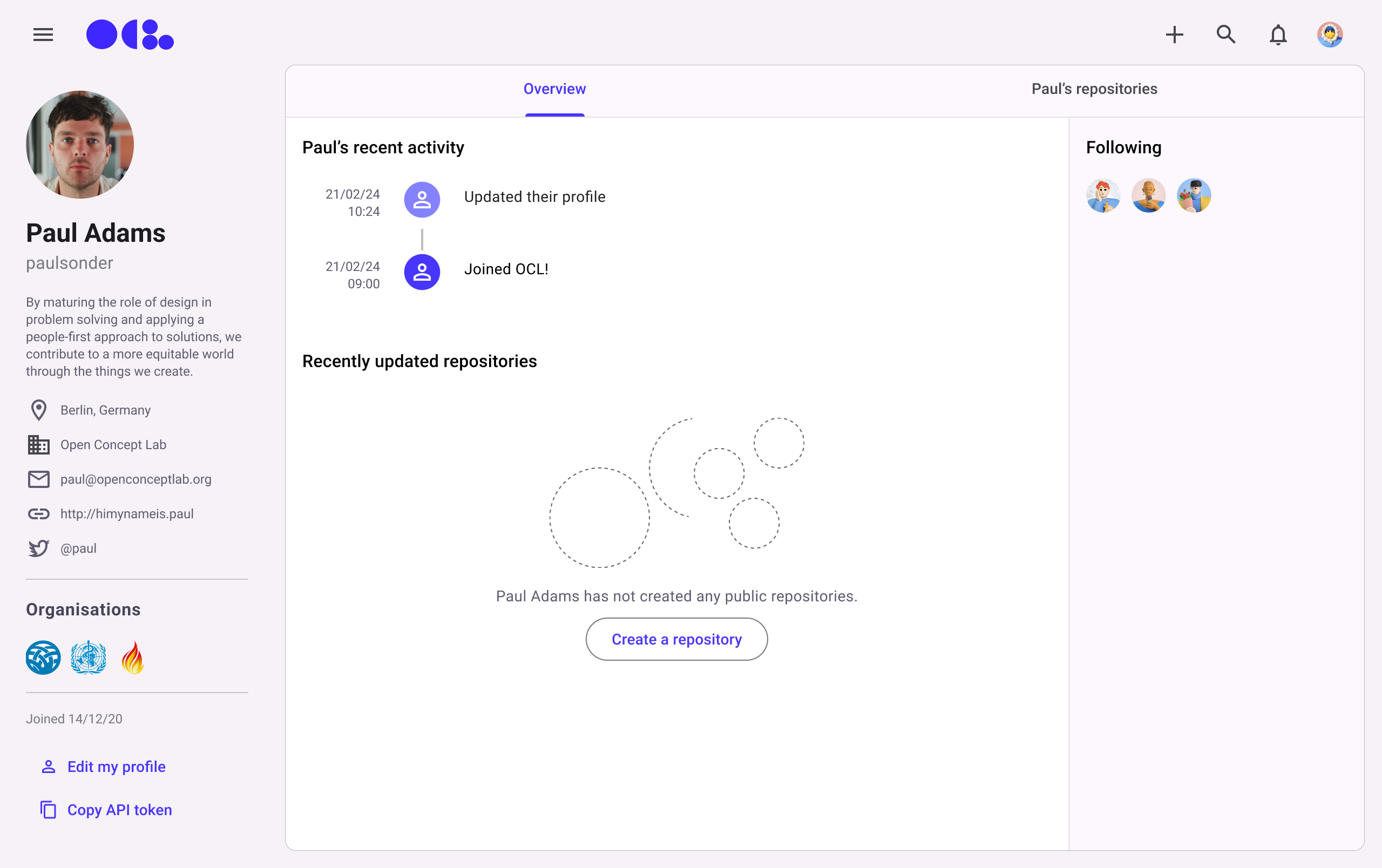Open the user avatar menu in header
Screen dimensions: 1382x868
coord(1329,35)
